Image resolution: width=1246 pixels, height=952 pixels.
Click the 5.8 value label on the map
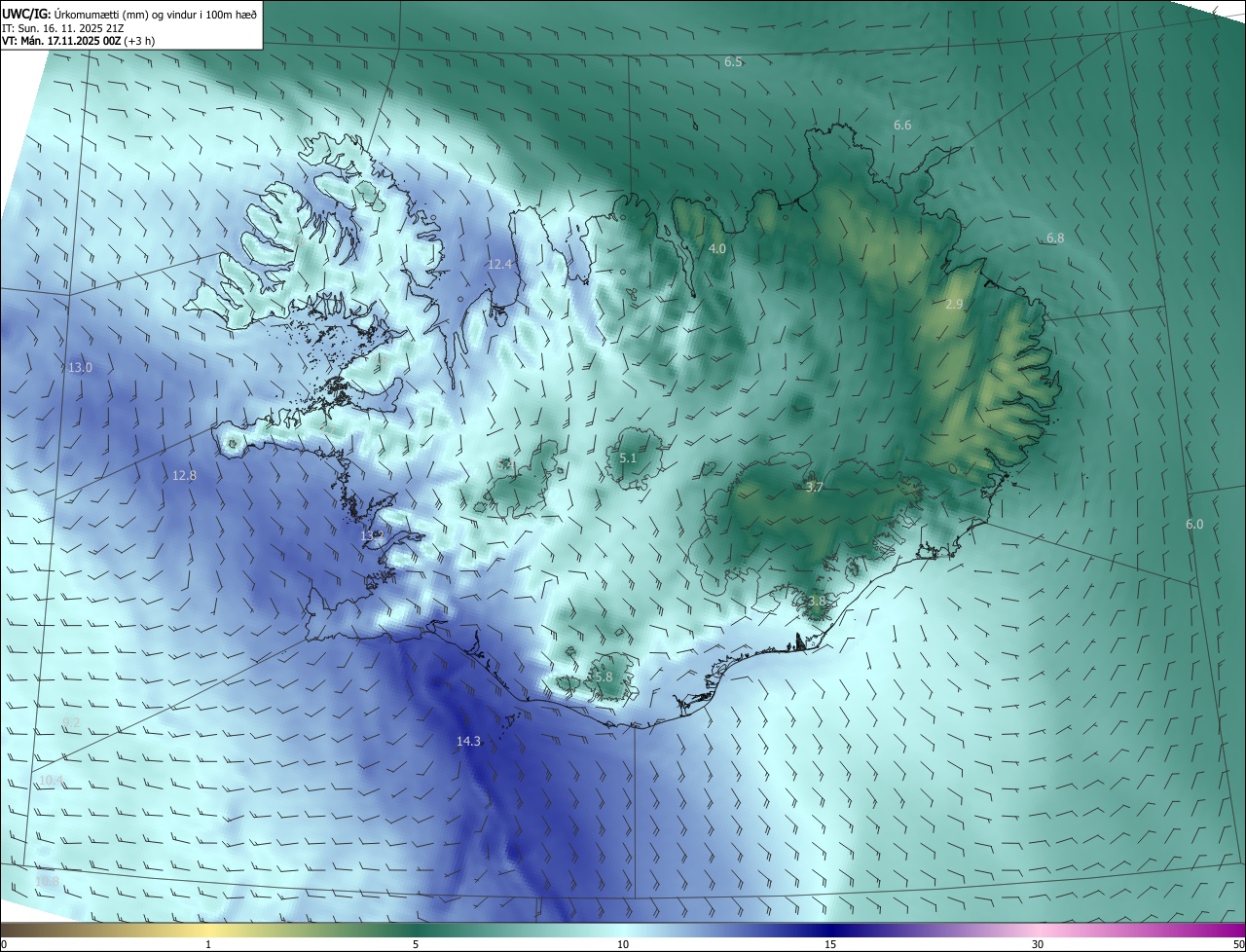[604, 677]
